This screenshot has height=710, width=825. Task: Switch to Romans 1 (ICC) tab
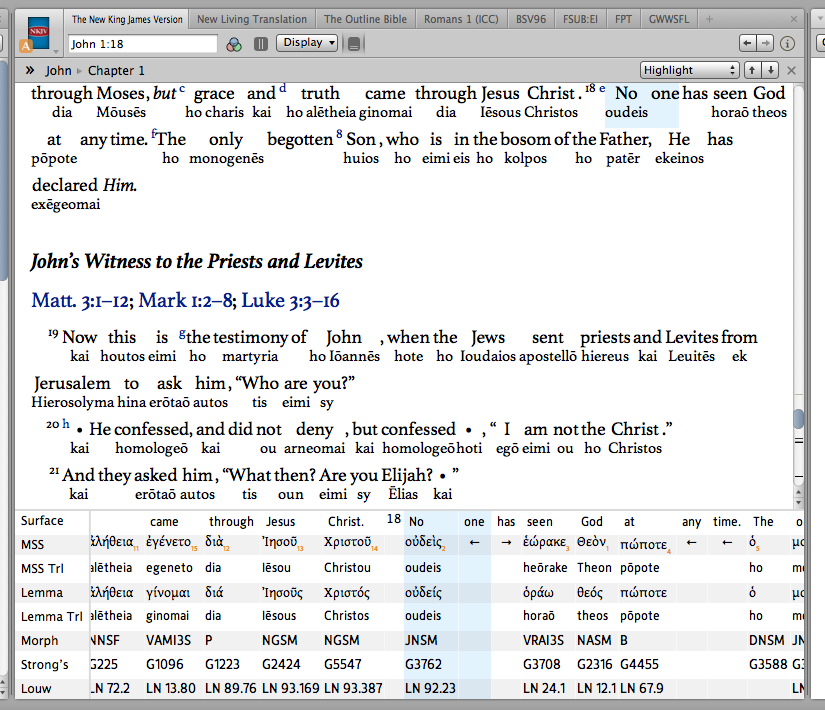(x=461, y=19)
